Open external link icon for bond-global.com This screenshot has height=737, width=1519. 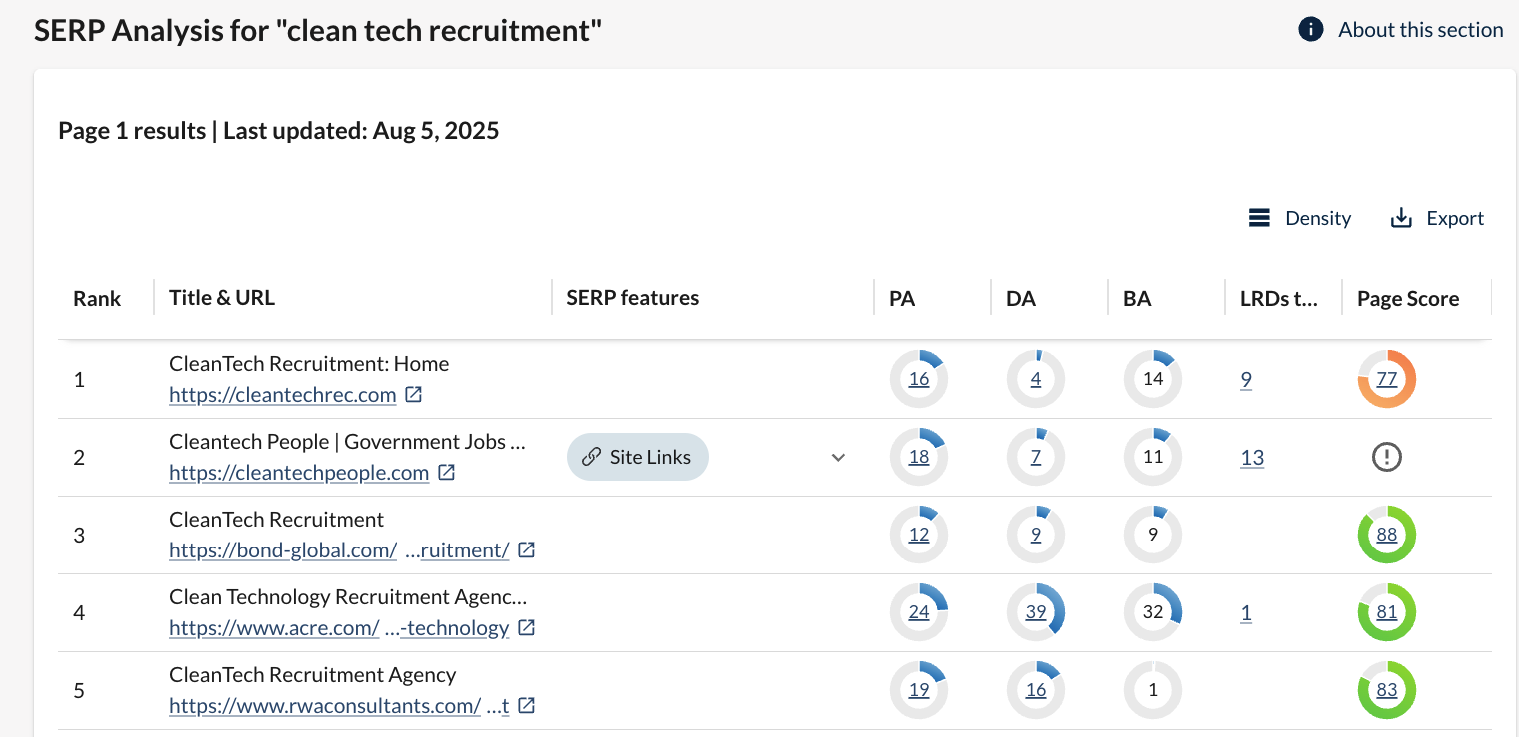click(x=526, y=550)
